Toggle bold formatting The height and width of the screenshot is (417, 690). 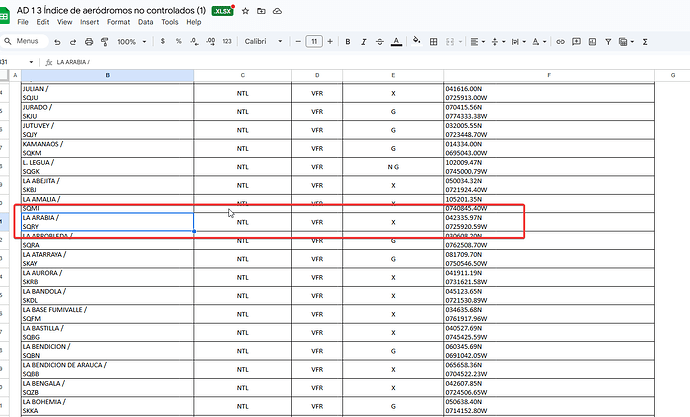click(348, 42)
